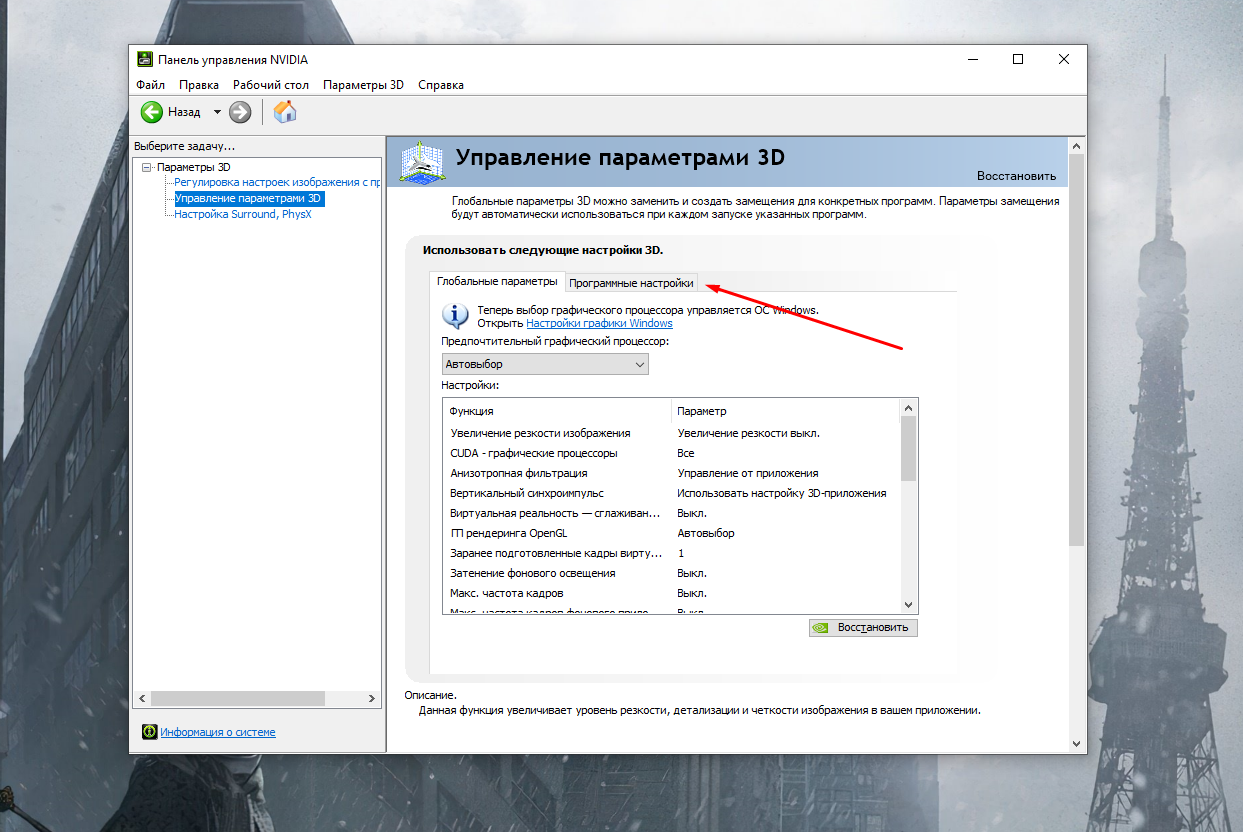The image size is (1243, 832).
Task: Select the Виртуальная реальность row
Action: 672,513
